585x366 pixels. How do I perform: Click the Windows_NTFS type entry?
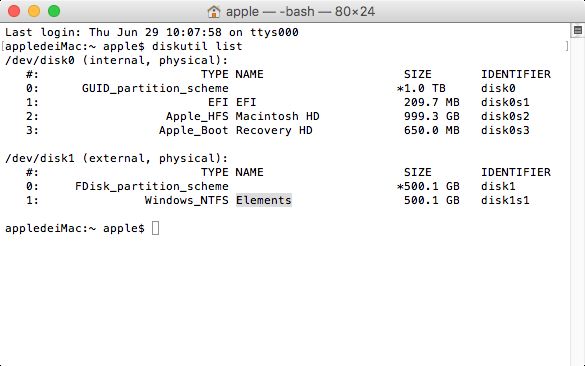pos(187,200)
